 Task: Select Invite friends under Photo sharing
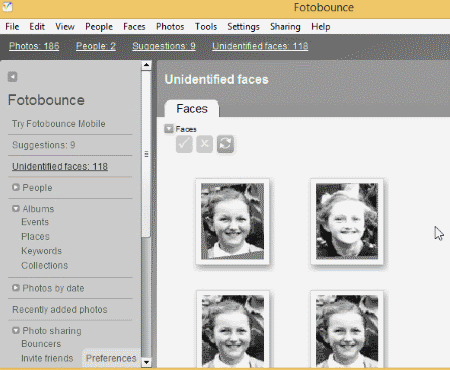47,358
